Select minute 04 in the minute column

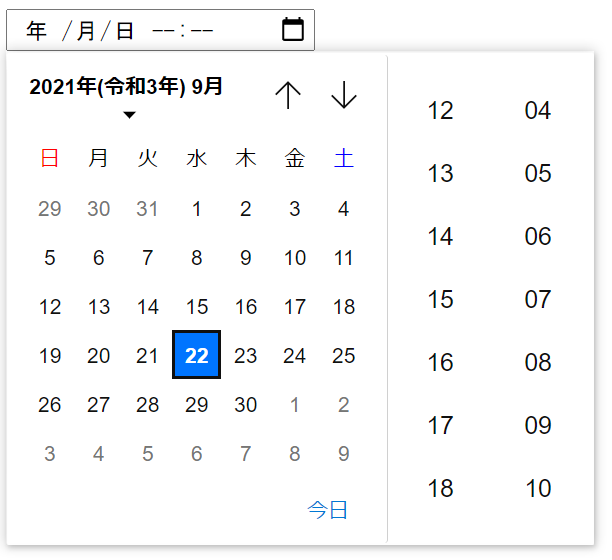tap(538, 110)
